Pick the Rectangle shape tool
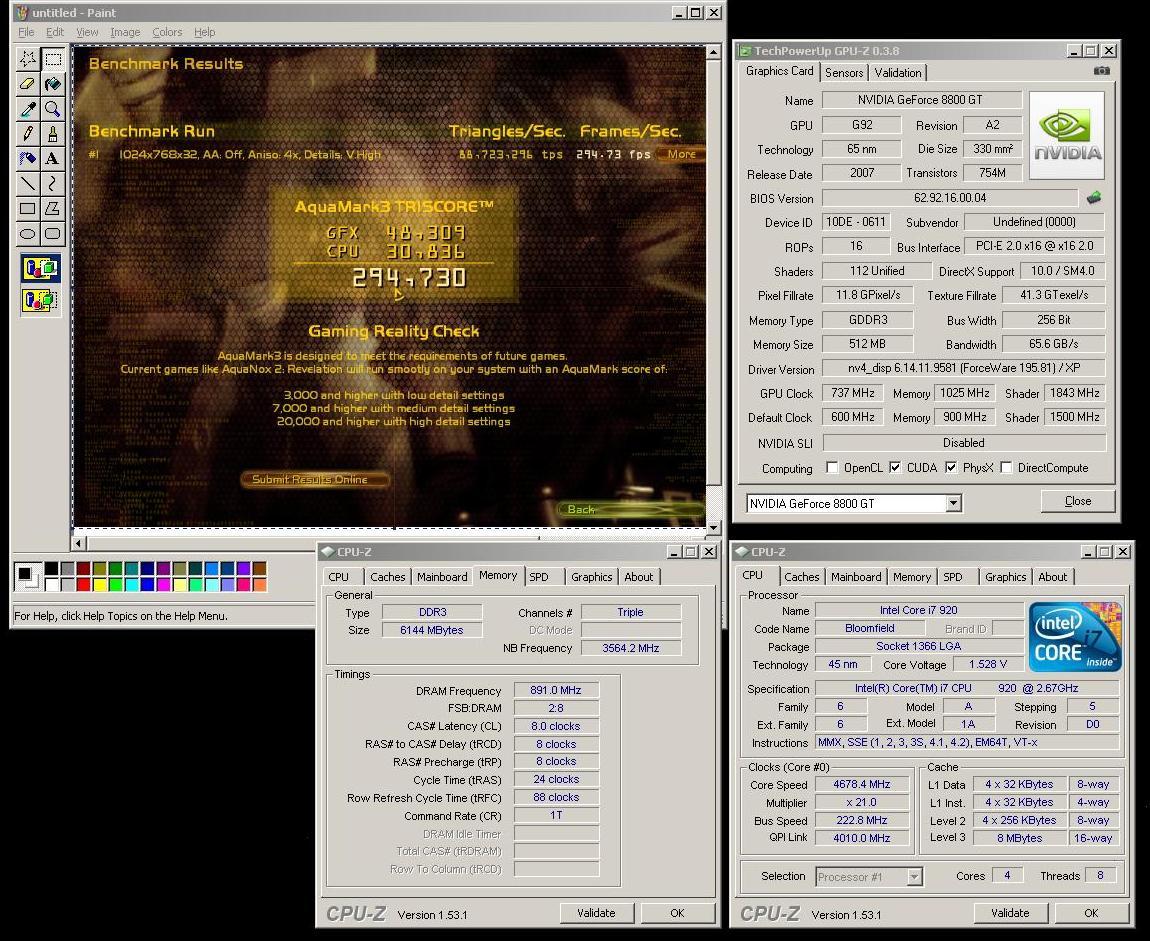The image size is (1150, 941). point(28,208)
